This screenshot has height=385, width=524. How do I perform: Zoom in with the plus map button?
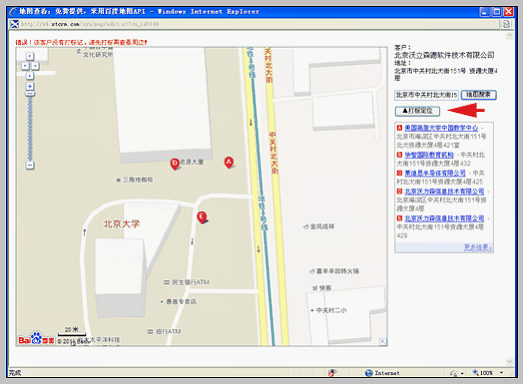pos(30,86)
